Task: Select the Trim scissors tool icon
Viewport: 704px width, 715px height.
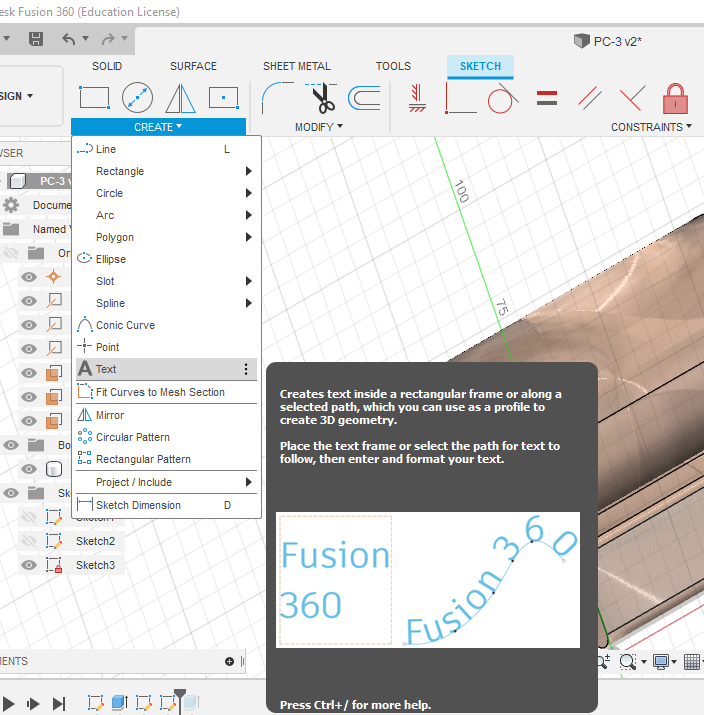Action: coord(321,97)
